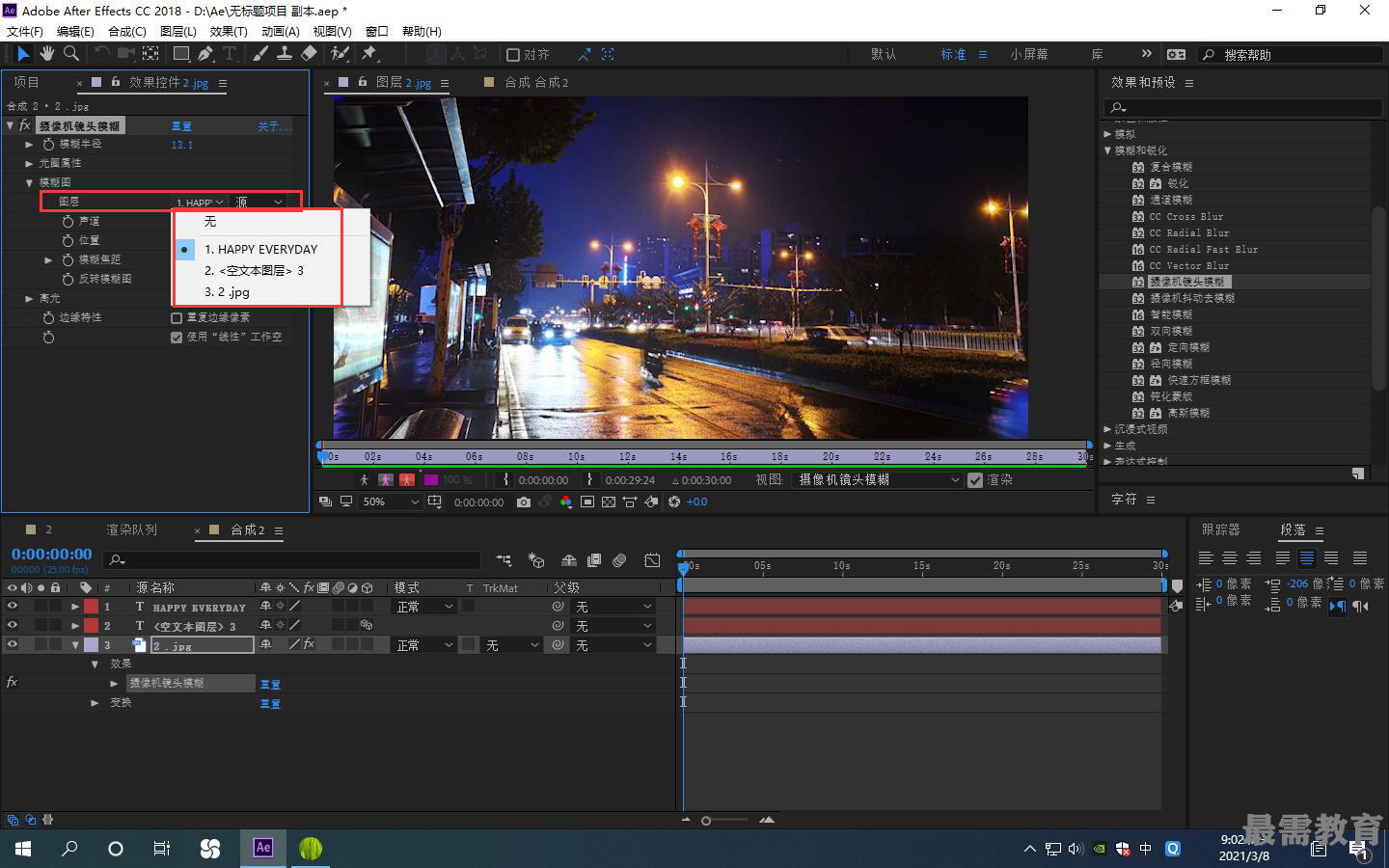Viewport: 1389px width, 868px height.
Task: Uncheck 使用"线性"工作空 checkbox
Action: click(177, 337)
